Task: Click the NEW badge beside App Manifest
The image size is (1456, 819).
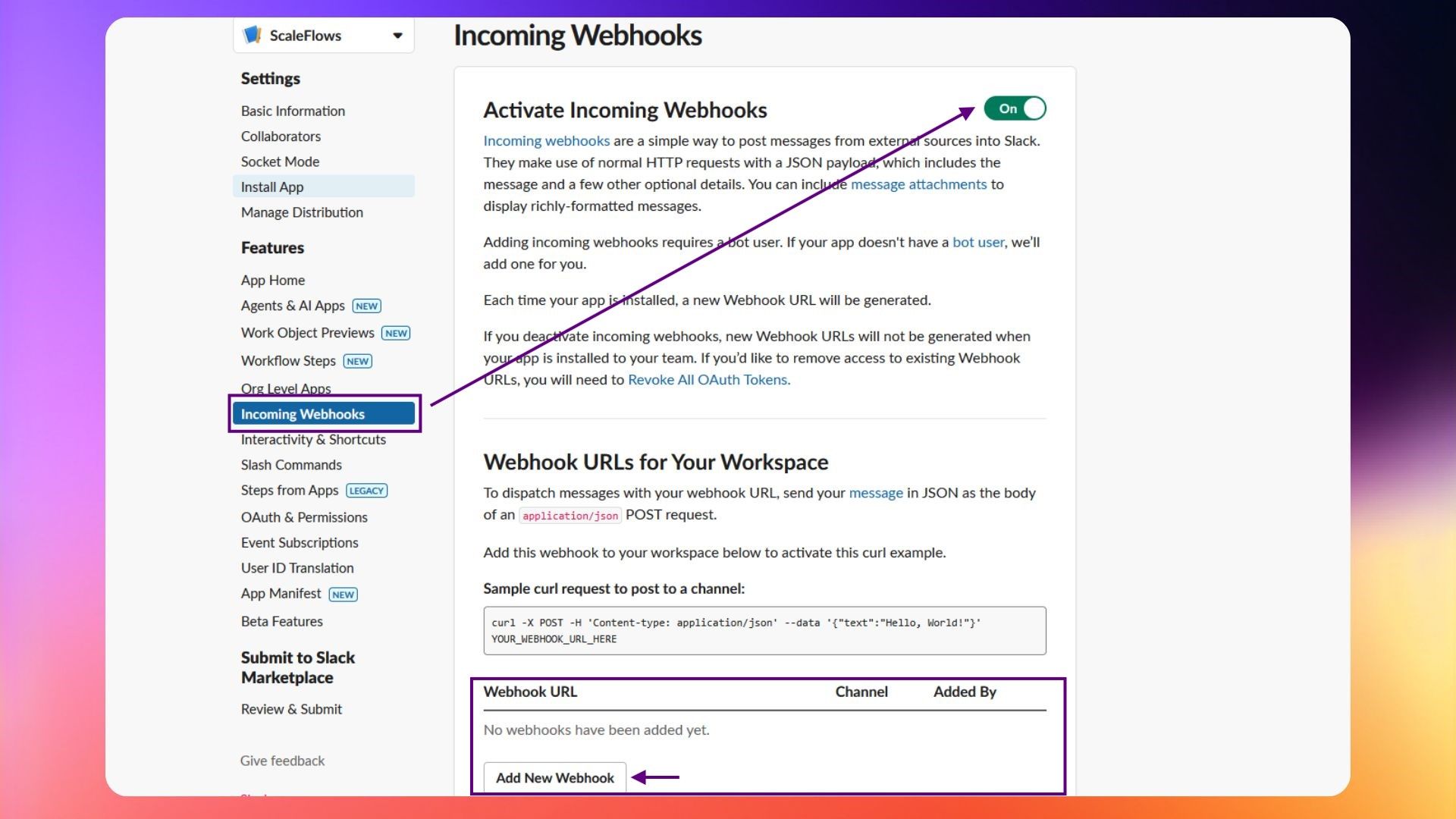Action: click(344, 595)
